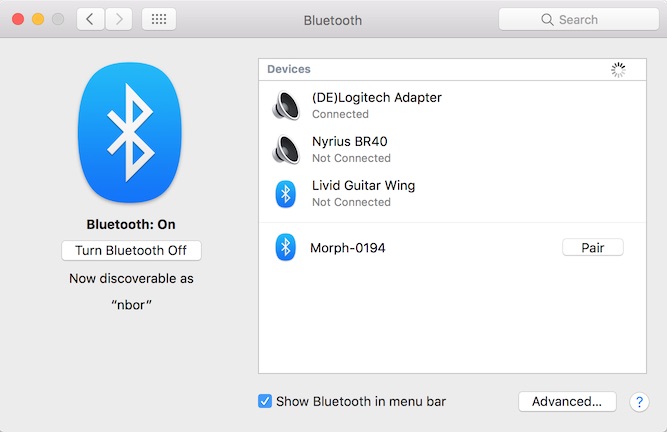This screenshot has width=667, height=432.
Task: Click the scanning spinner in Devices header
Action: 618,70
